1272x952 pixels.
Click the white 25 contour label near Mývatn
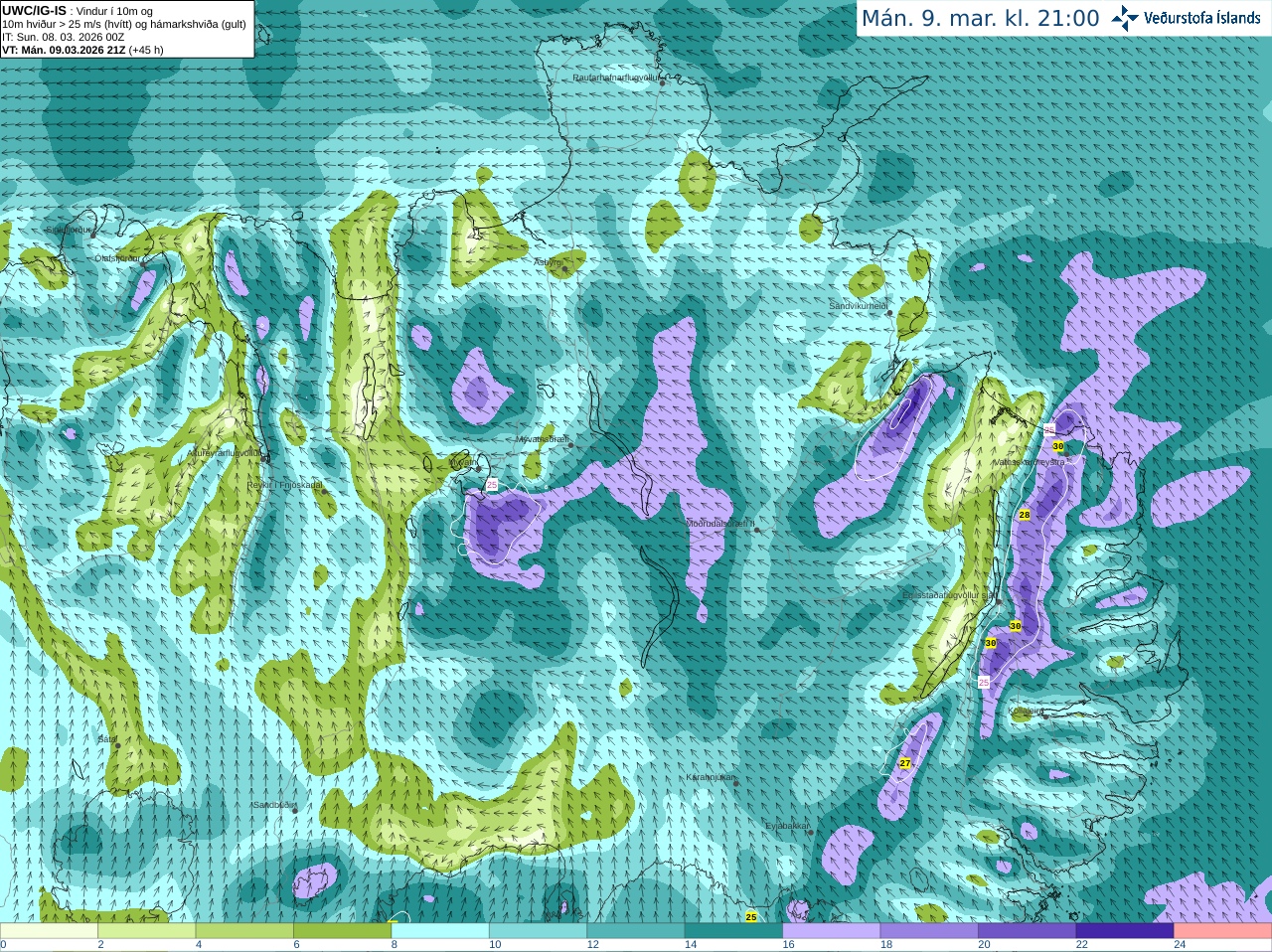(x=492, y=485)
